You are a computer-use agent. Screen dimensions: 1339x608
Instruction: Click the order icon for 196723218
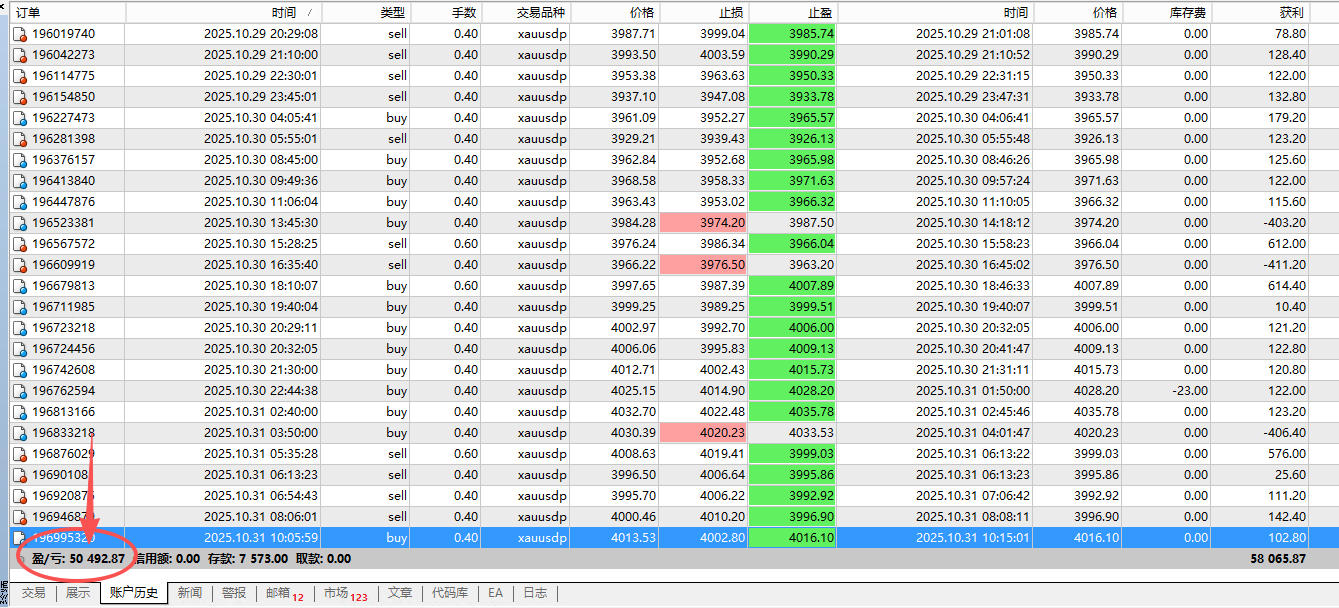[x=19, y=328]
